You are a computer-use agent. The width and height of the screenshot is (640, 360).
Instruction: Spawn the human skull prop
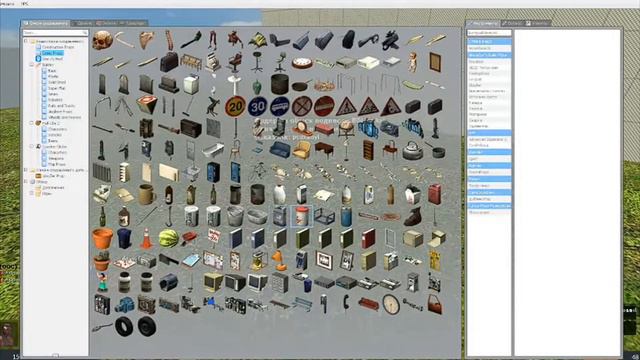[102, 40]
